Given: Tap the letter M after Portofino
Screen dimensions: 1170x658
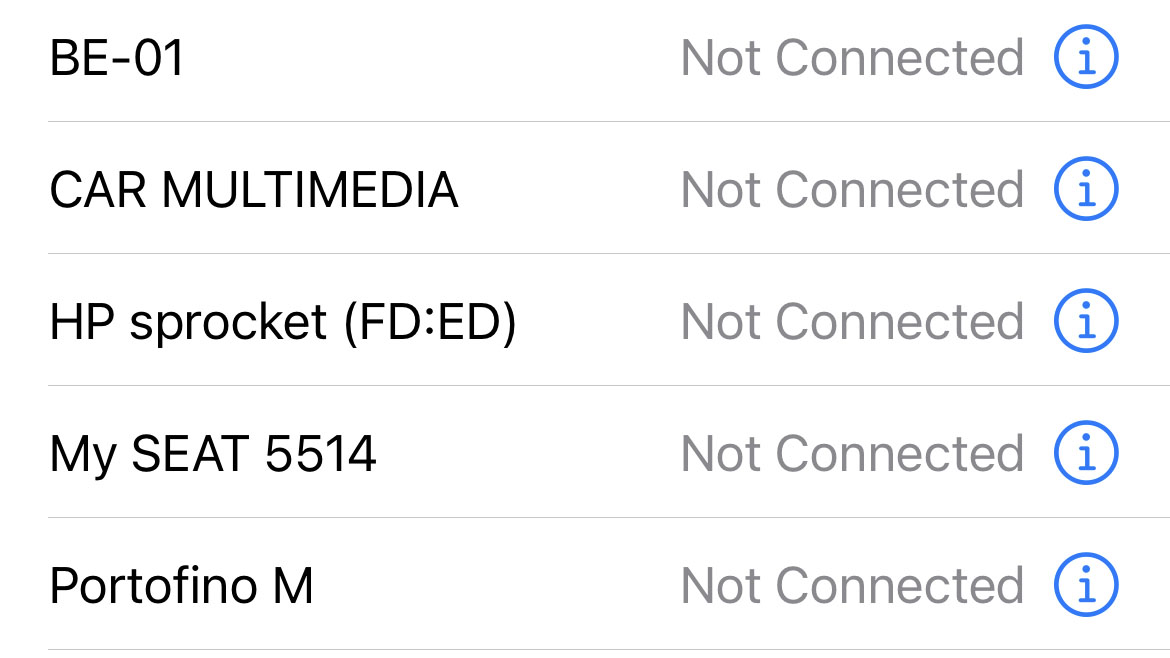Looking at the screenshot, I should coord(292,586).
